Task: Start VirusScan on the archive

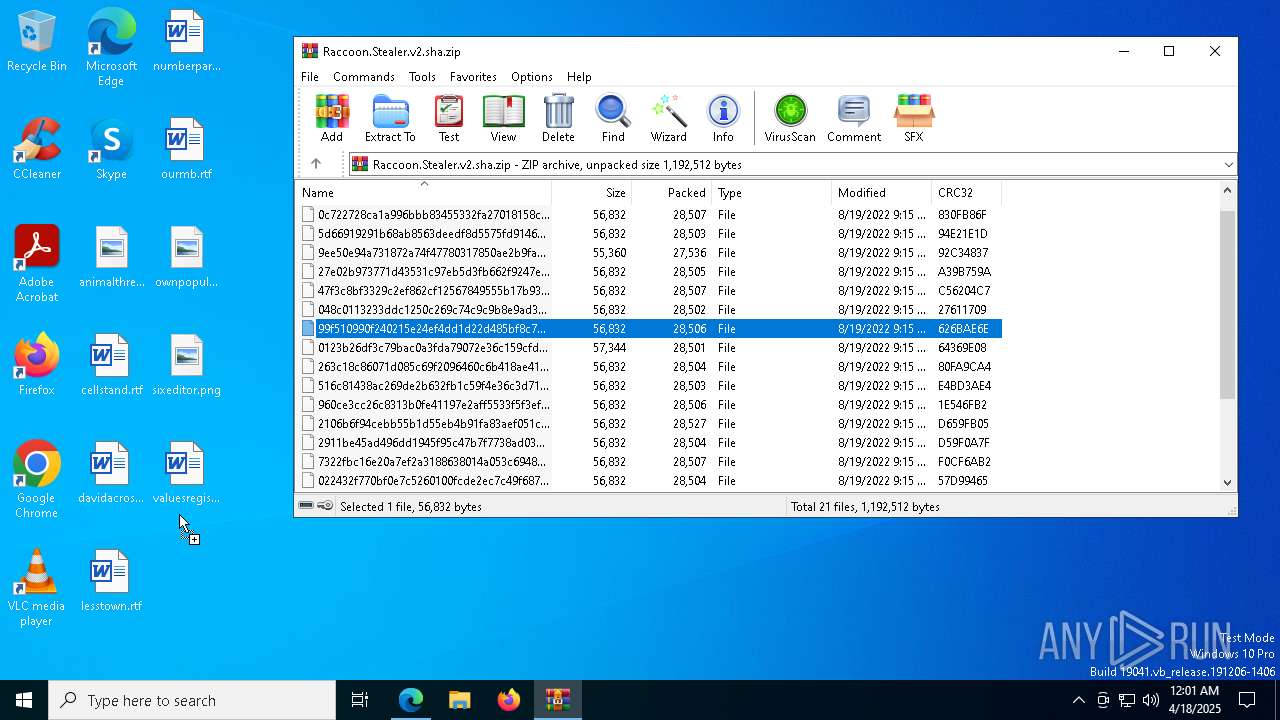Action: click(790, 119)
